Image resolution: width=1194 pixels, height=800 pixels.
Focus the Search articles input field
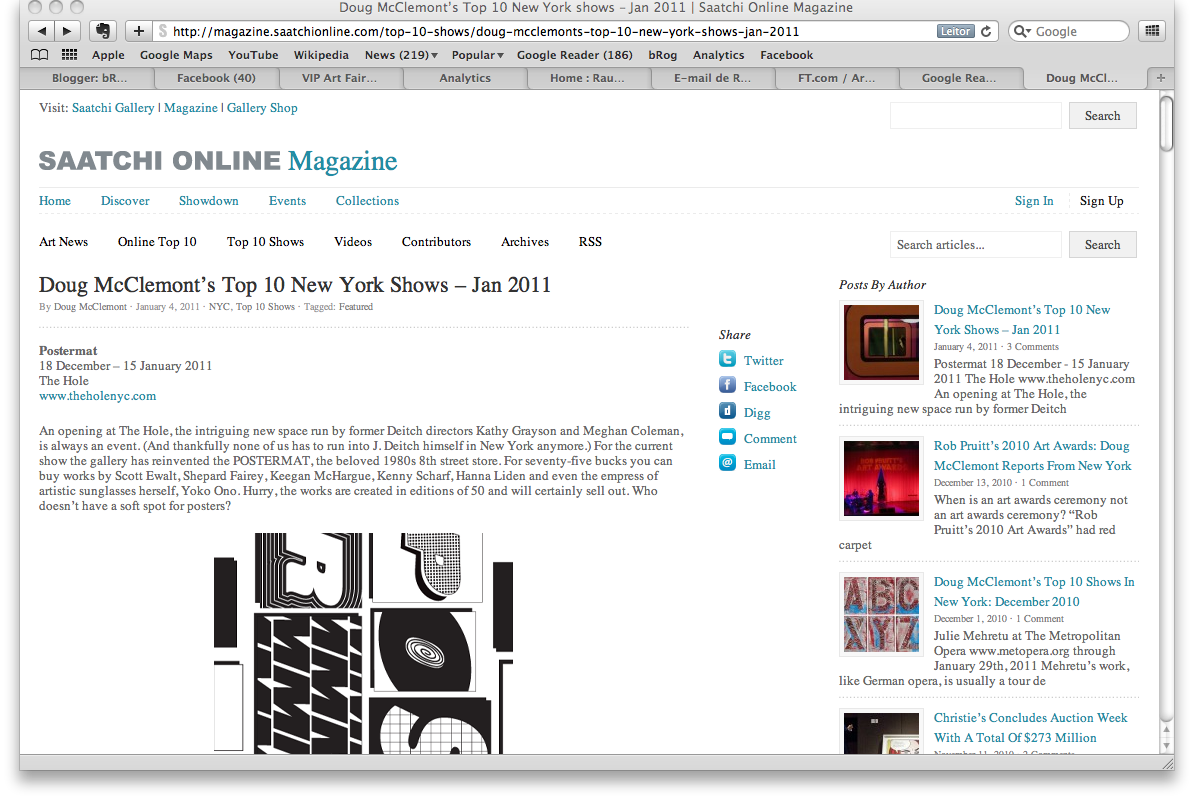[975, 244]
